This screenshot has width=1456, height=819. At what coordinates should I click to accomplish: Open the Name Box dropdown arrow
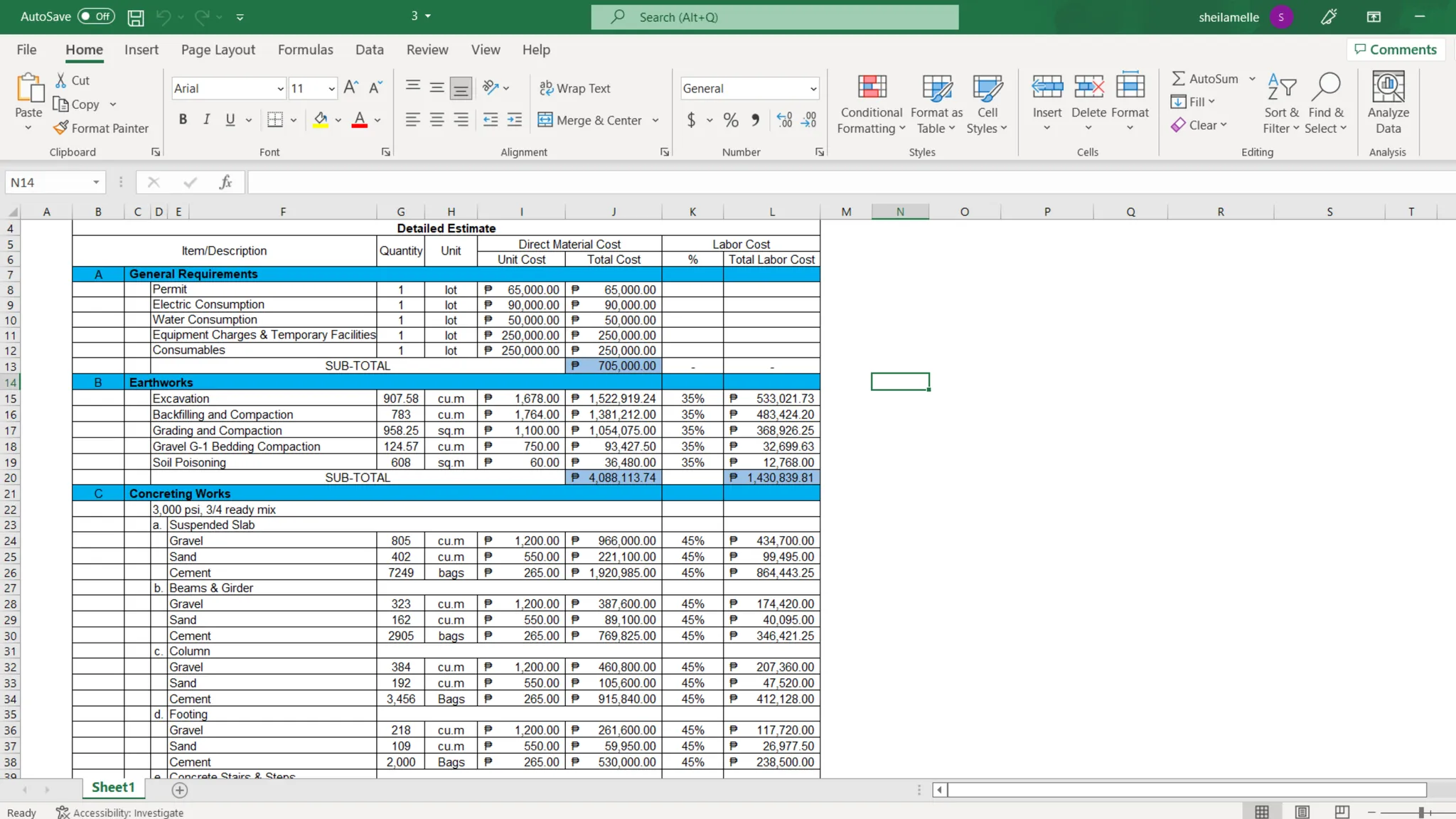pyautogui.click(x=96, y=183)
